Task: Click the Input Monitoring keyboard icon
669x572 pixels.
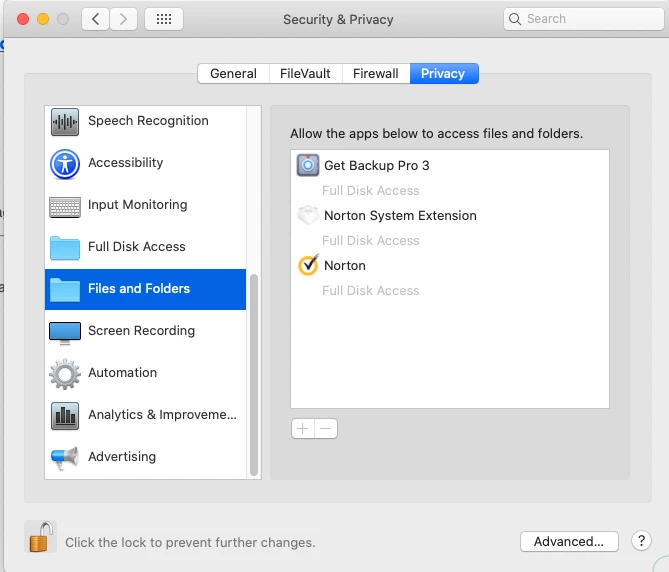Action: [65, 207]
